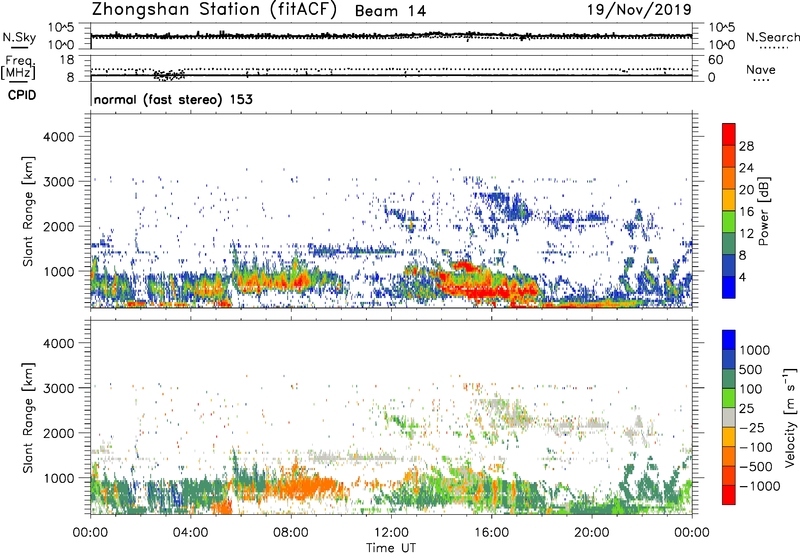The image size is (800, 554).
Task: Click 'Slant Range [km]' label of power panel
Action: click(28, 211)
